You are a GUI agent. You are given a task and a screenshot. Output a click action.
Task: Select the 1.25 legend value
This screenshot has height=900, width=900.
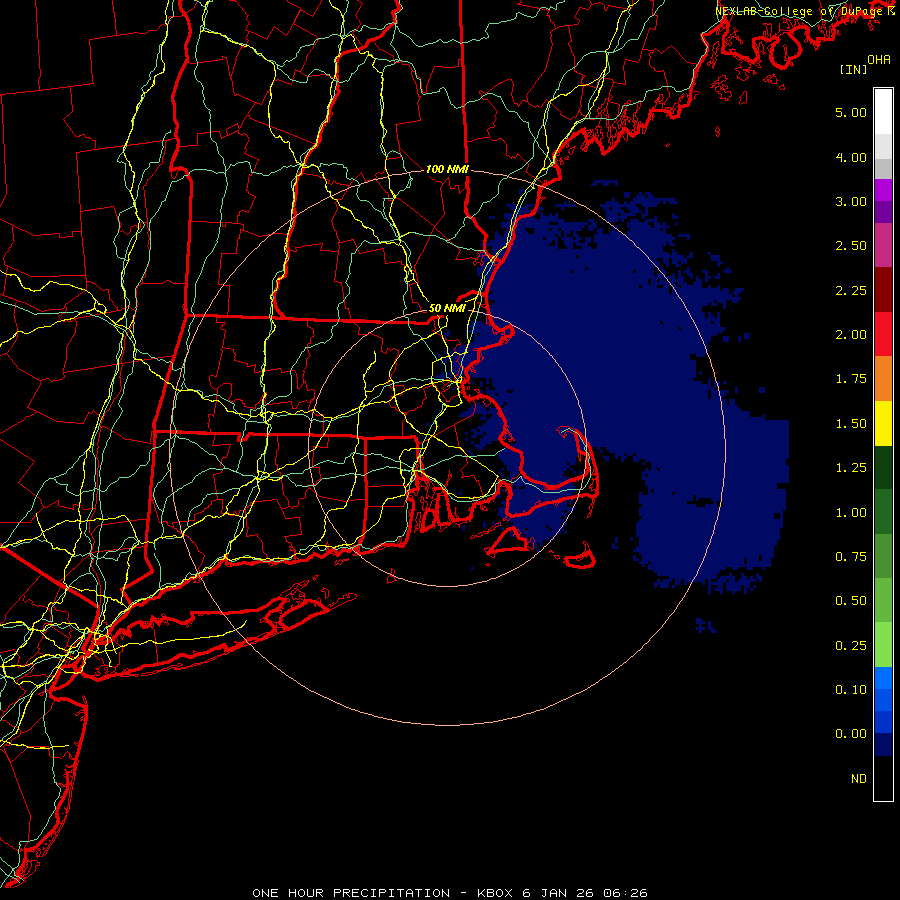coord(851,468)
